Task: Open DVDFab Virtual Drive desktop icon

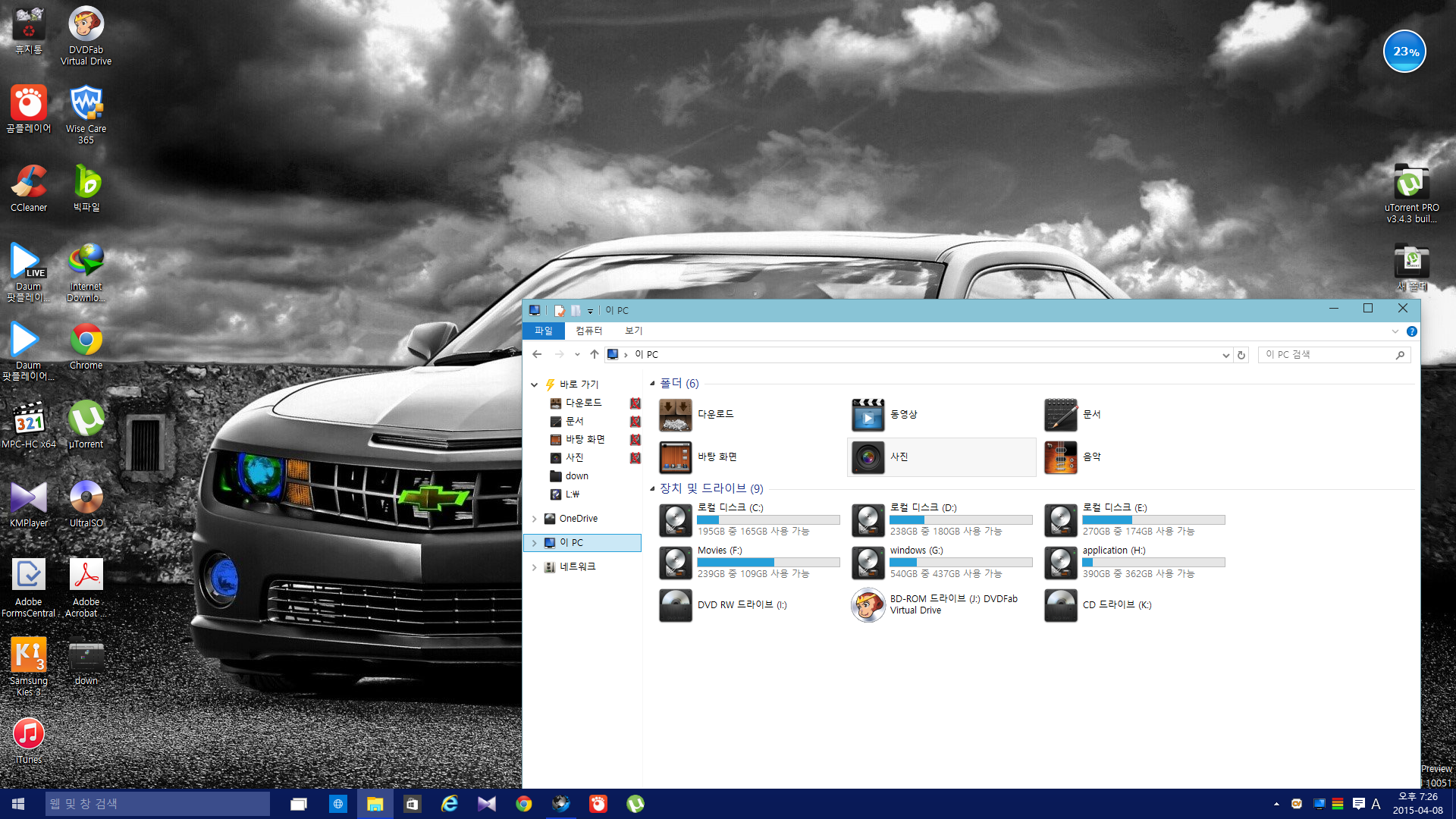Action: coord(86,35)
